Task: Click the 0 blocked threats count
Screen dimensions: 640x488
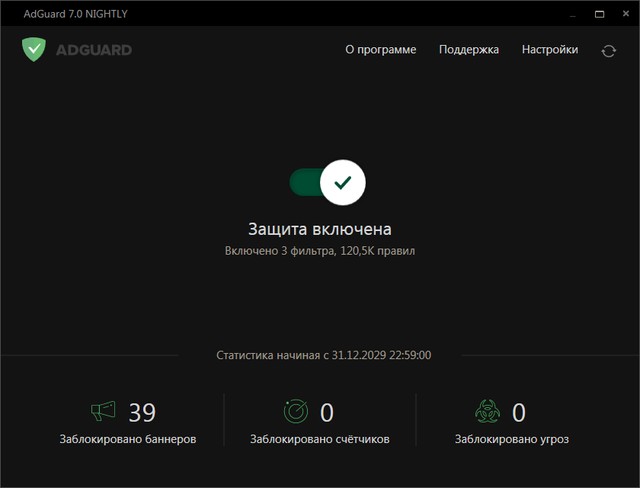Action: pyautogui.click(x=519, y=413)
